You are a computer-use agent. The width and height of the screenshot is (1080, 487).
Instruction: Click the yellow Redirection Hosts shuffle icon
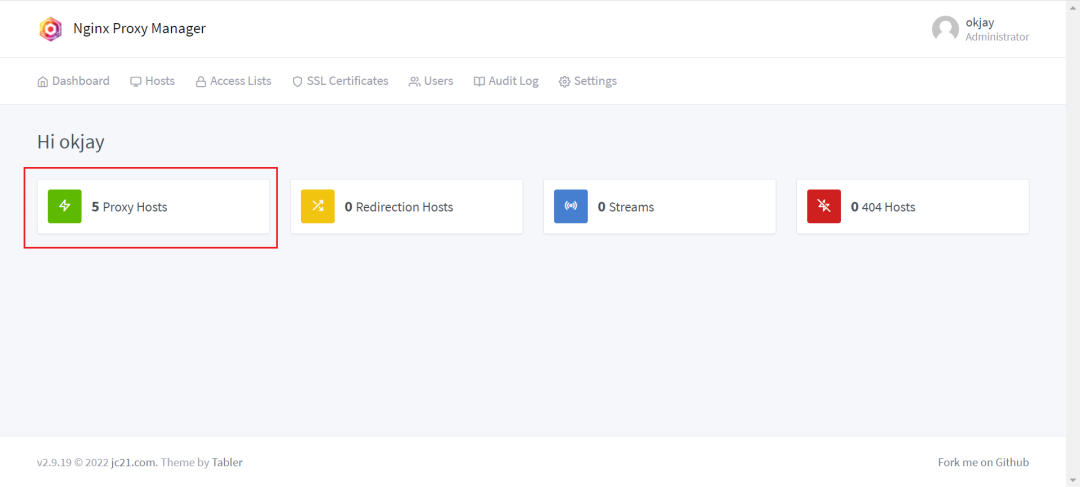tap(318, 206)
